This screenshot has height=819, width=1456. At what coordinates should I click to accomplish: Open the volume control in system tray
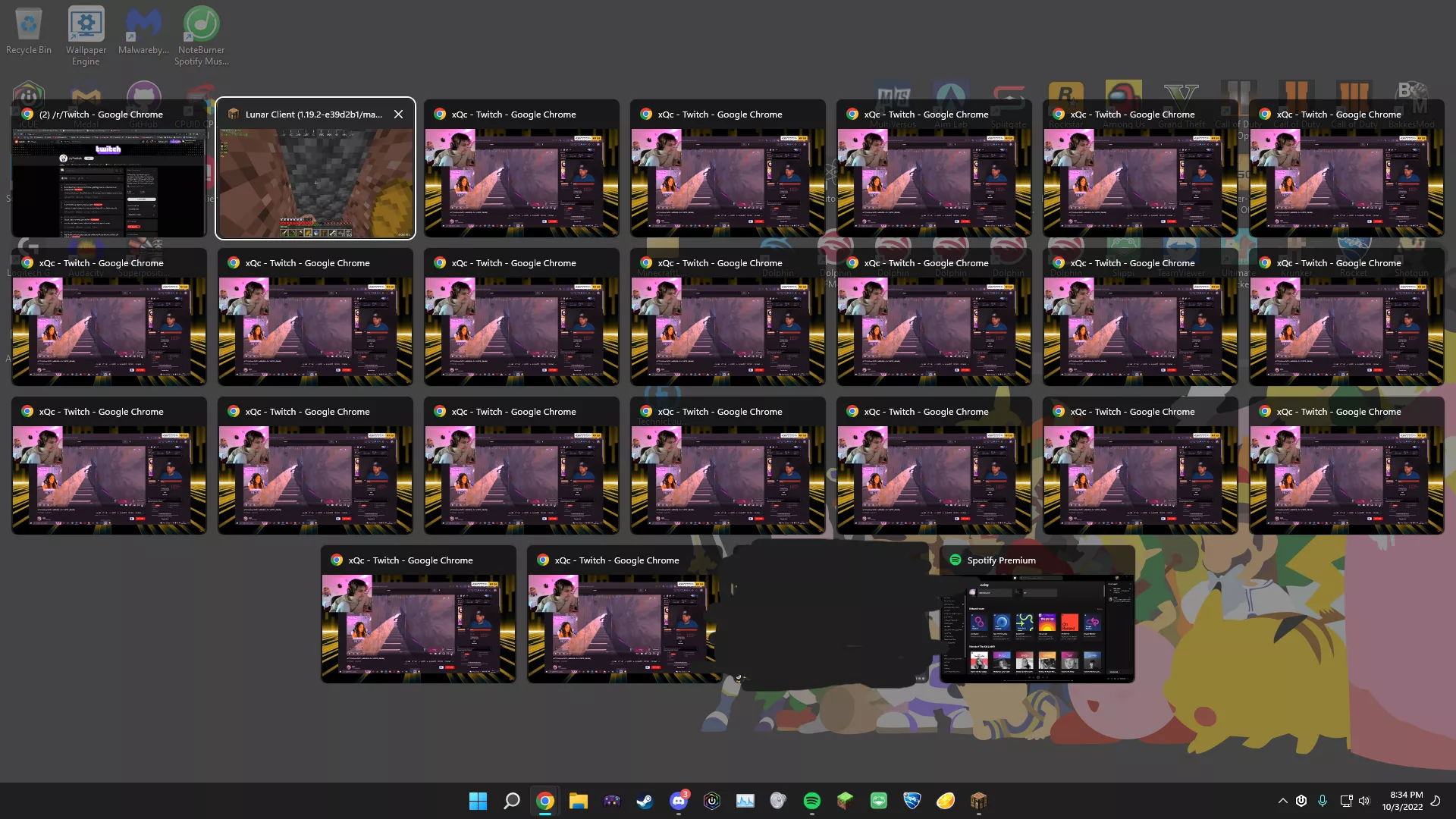[1364, 801]
